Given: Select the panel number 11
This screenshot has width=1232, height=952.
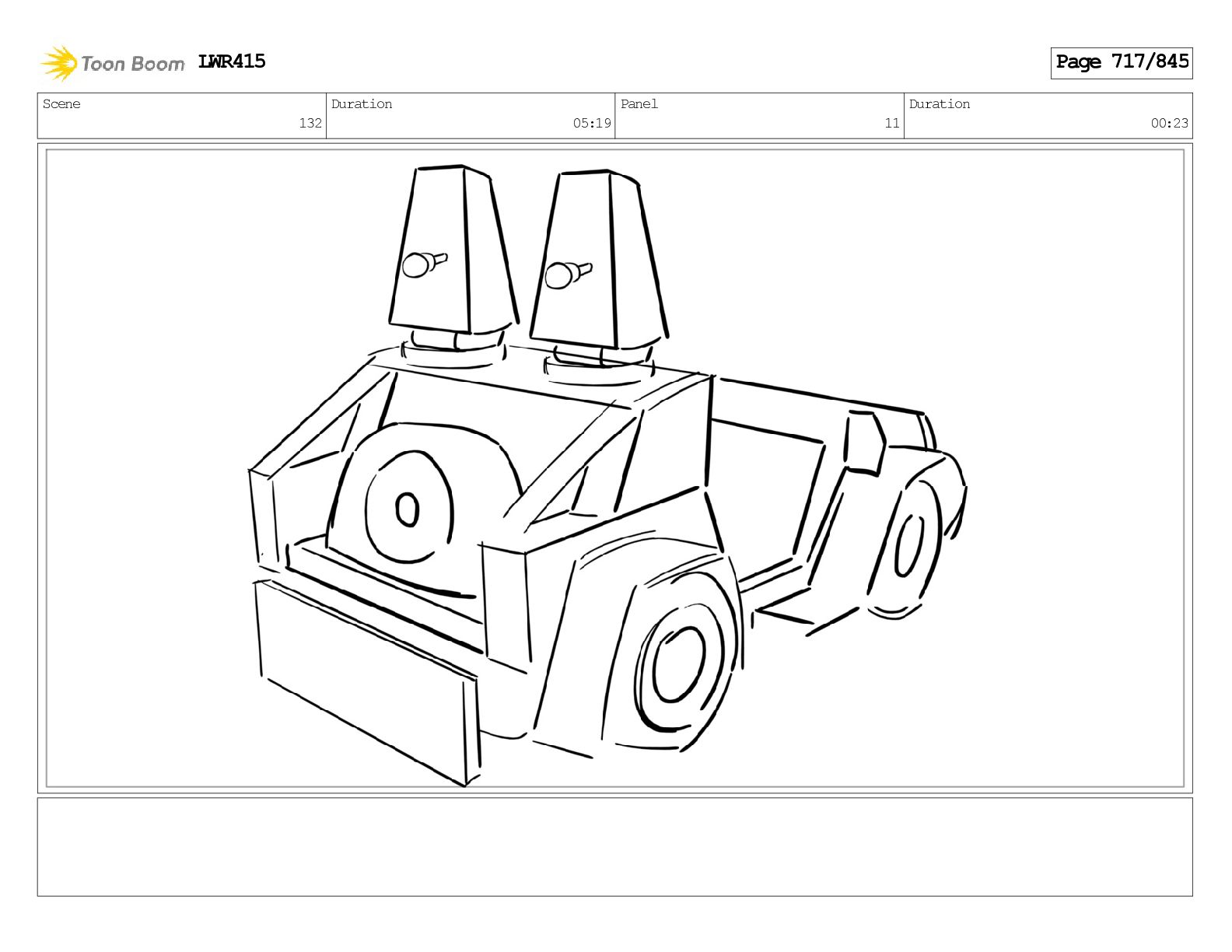Looking at the screenshot, I should (x=891, y=123).
